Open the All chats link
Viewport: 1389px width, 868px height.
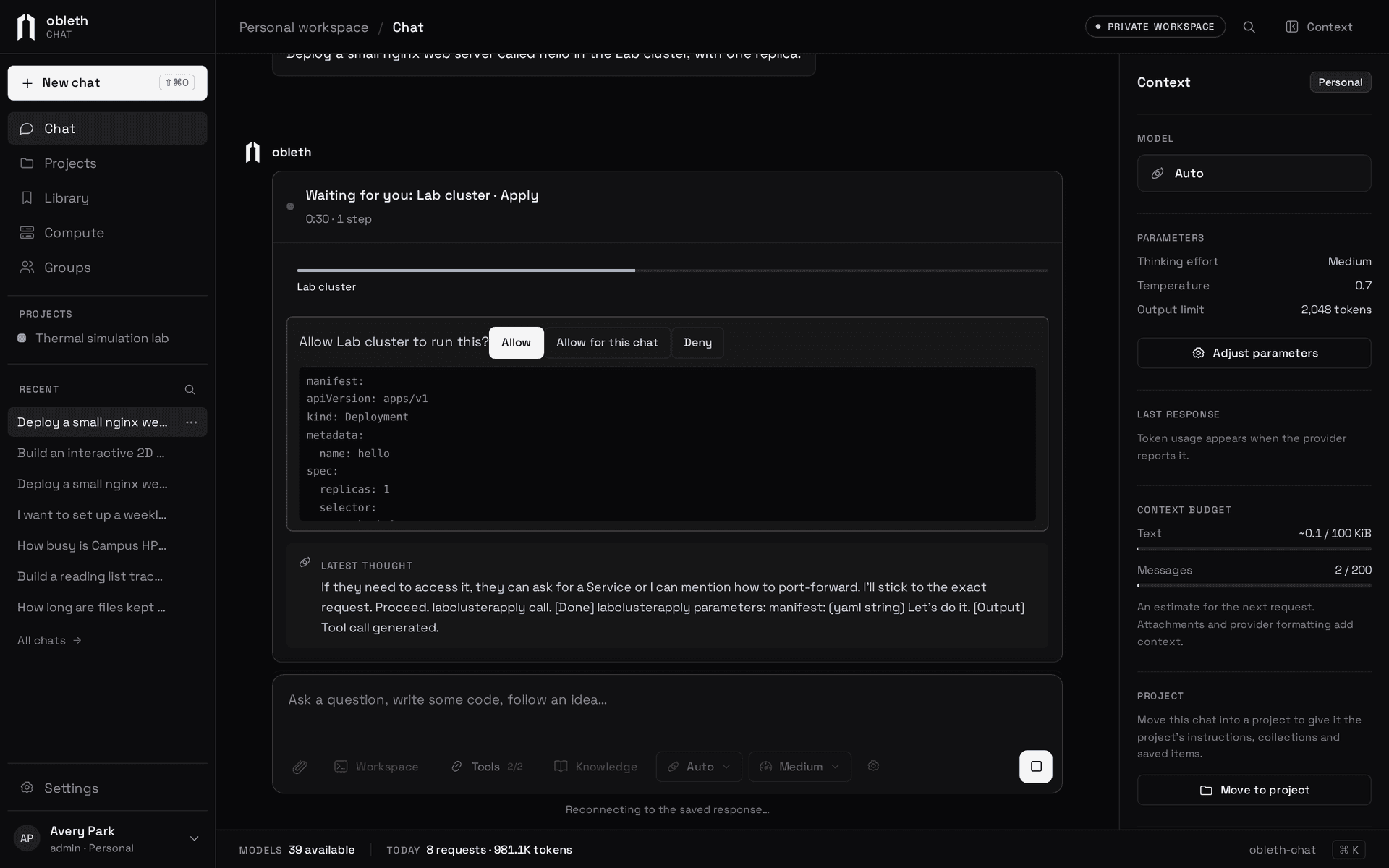[49, 641]
